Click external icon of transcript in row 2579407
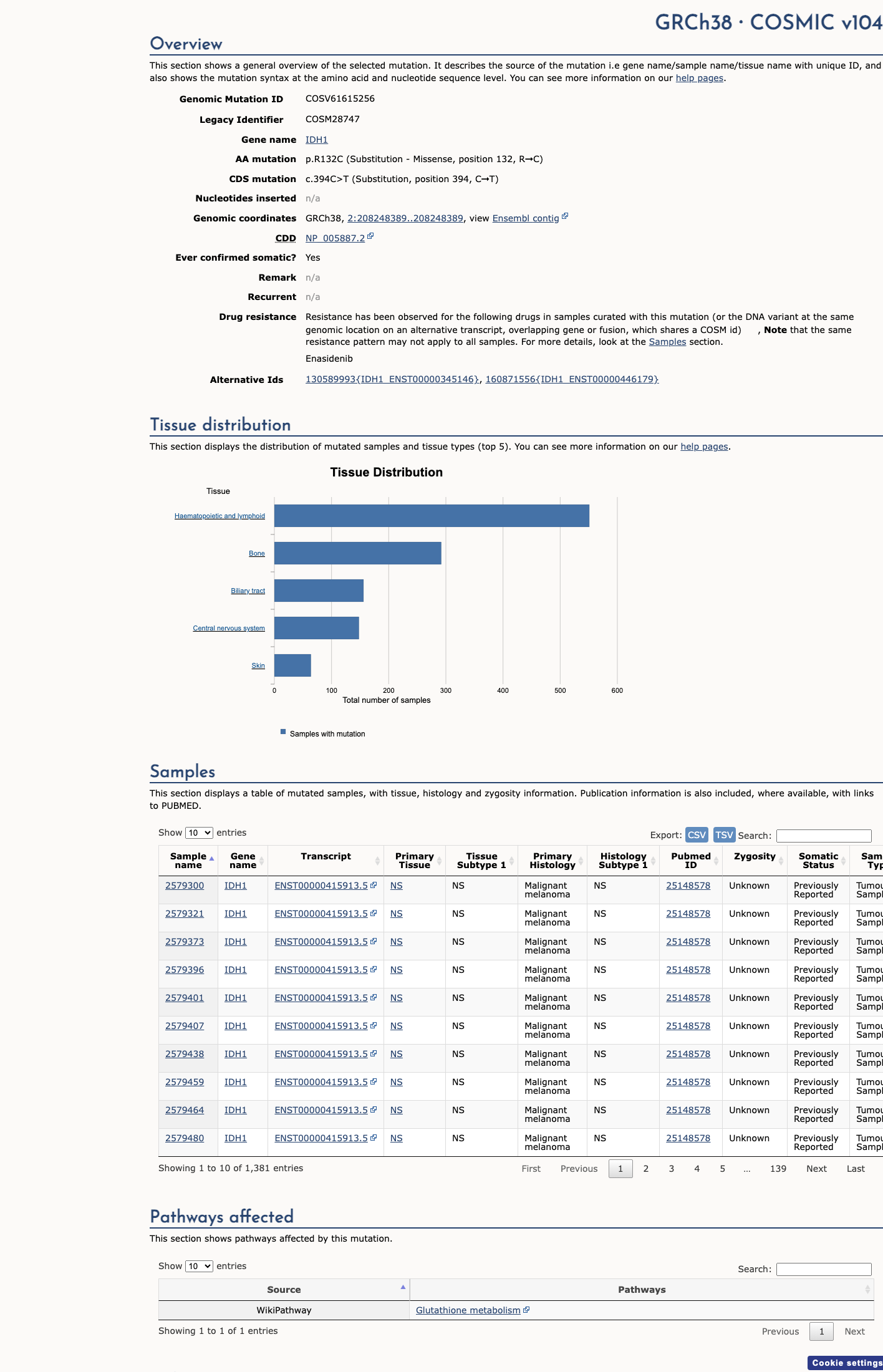 click(374, 1025)
